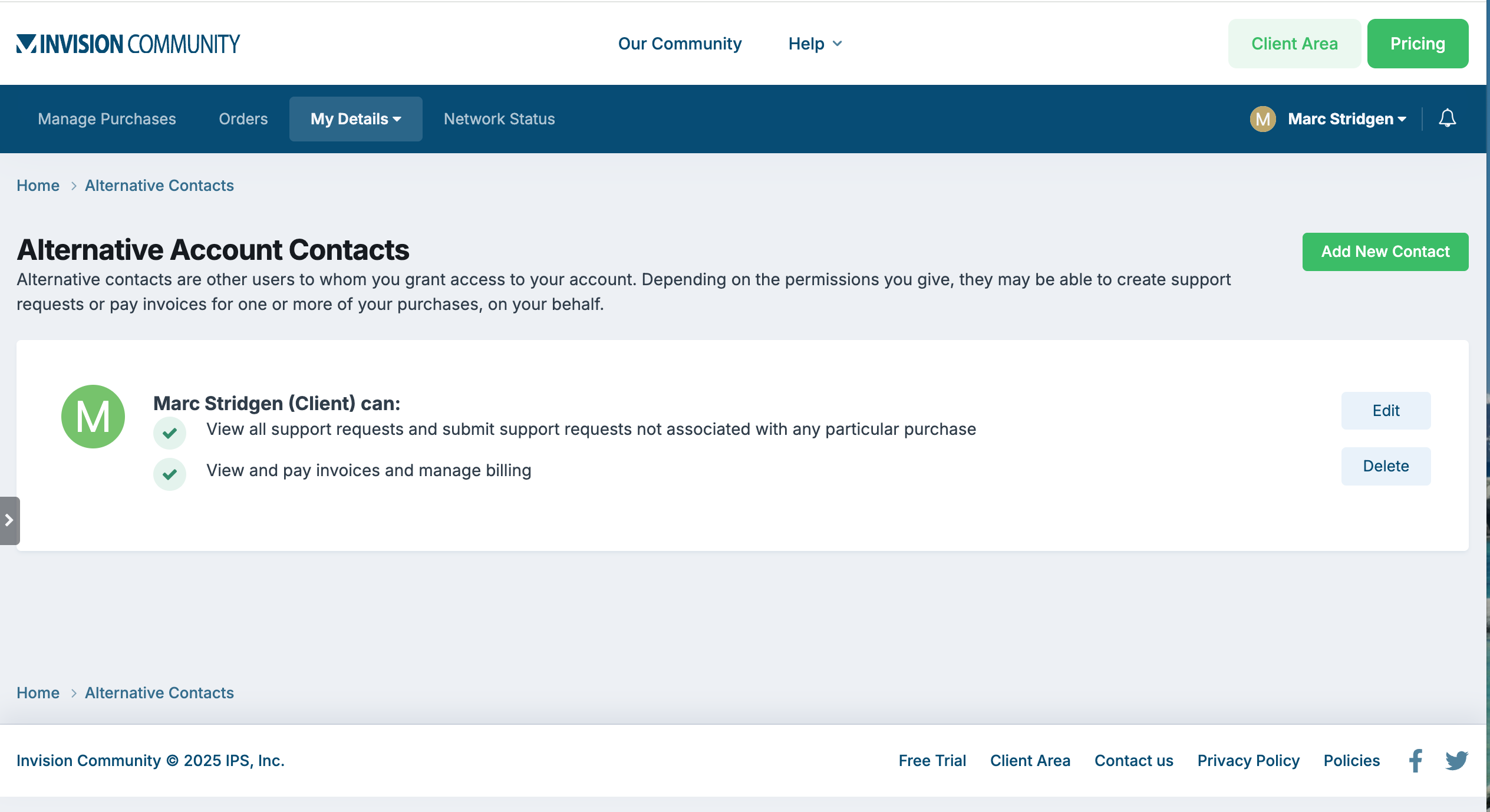Click the Alternative Account Contacts page title
The image size is (1490, 812).
[x=213, y=250]
